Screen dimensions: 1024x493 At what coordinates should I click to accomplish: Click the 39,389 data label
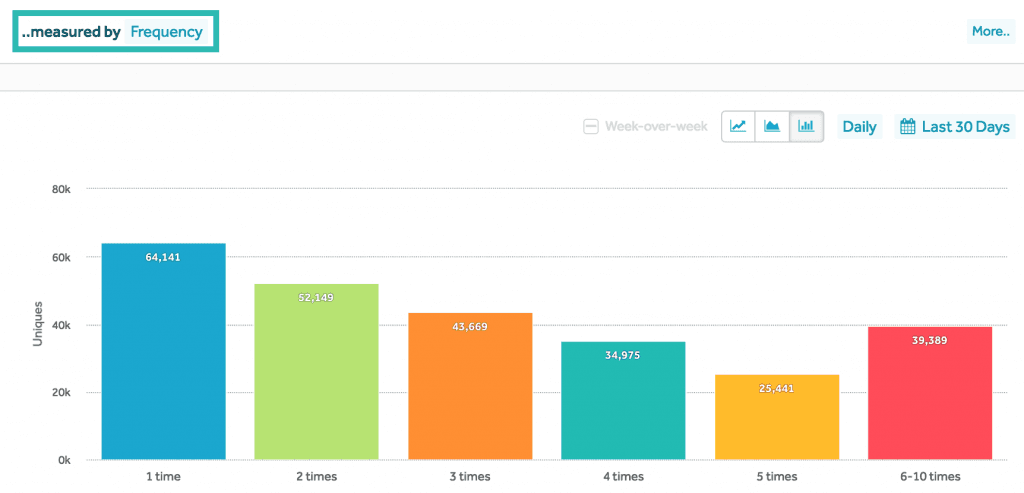[930, 341]
